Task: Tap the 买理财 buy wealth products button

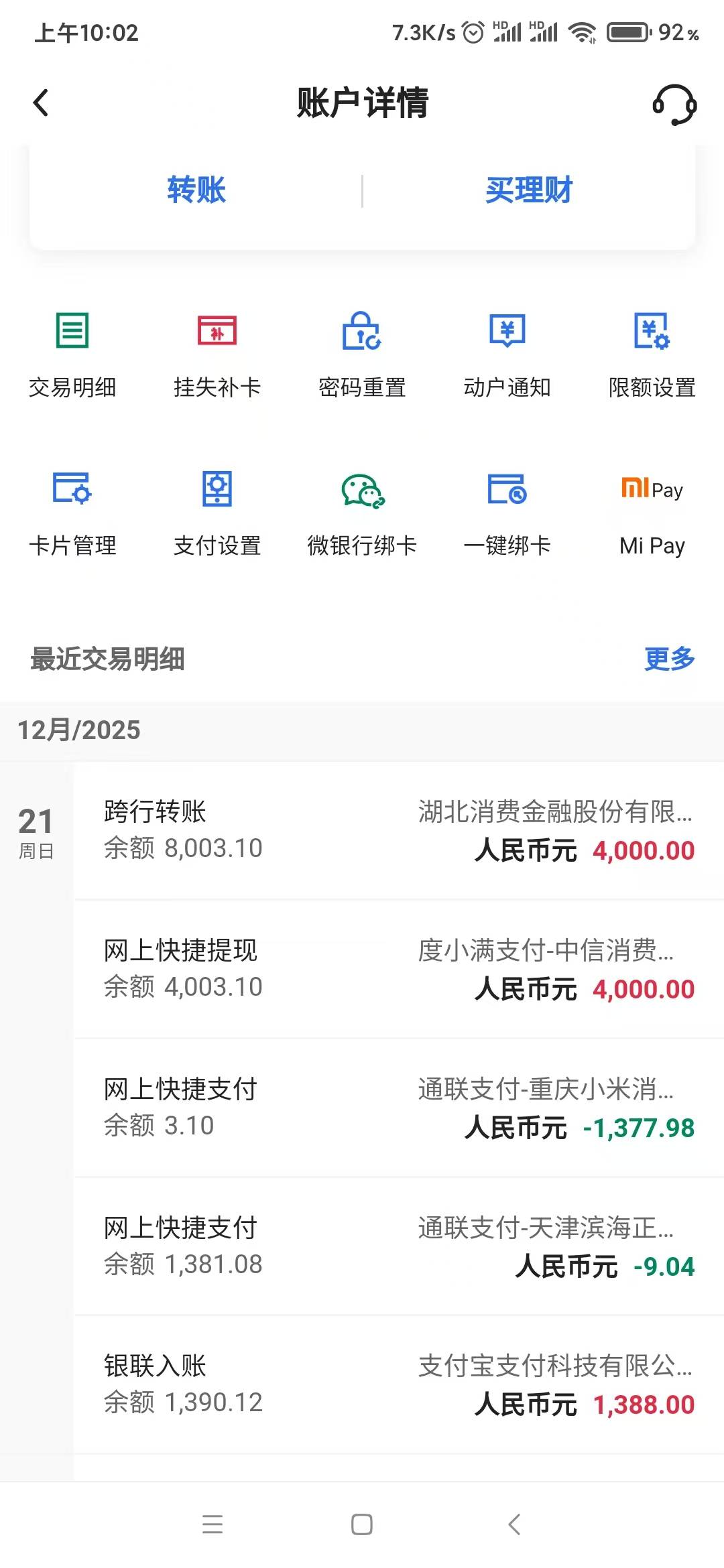Action: pos(529,190)
